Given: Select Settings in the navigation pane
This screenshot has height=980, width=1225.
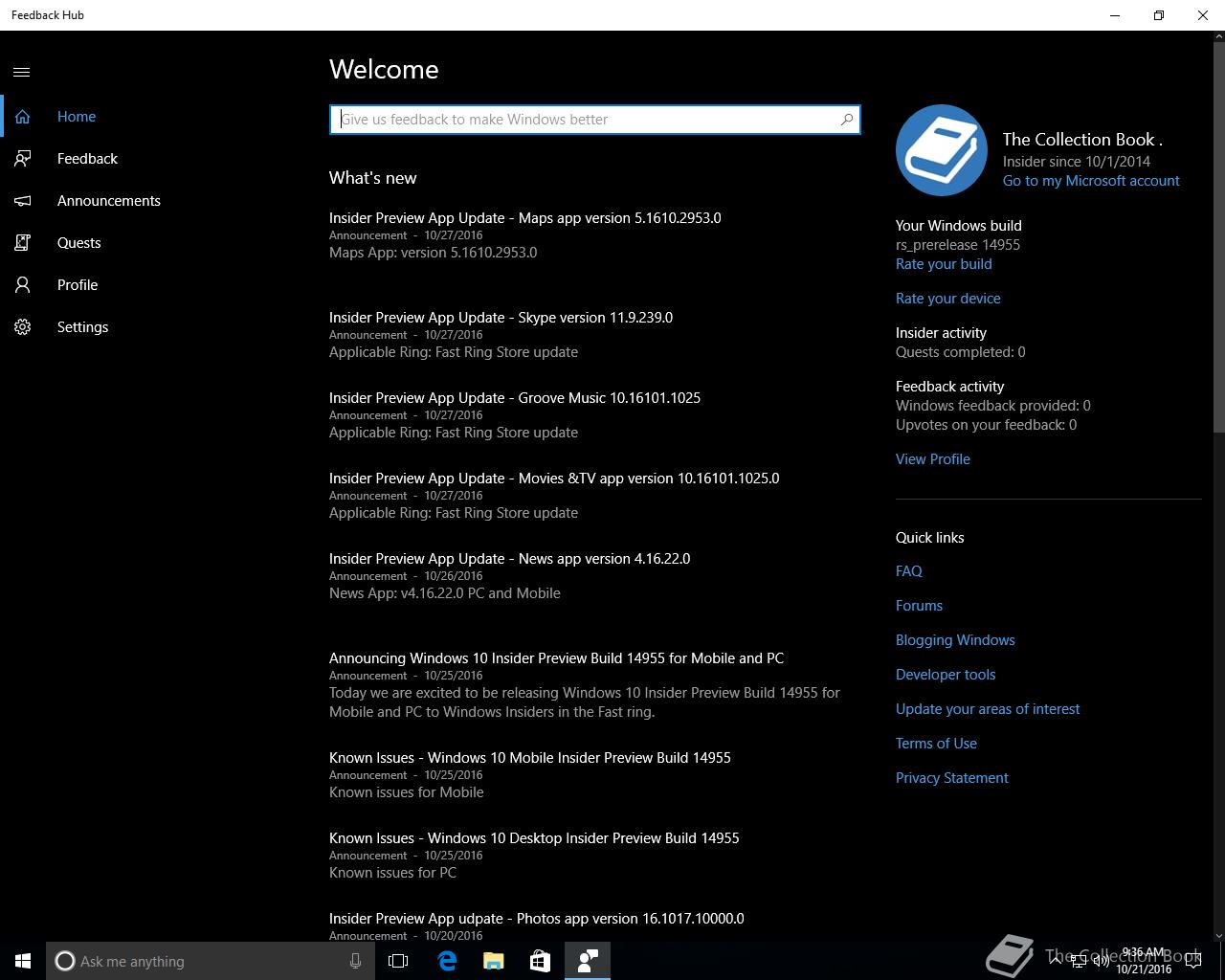Looking at the screenshot, I should [x=153, y=327].
